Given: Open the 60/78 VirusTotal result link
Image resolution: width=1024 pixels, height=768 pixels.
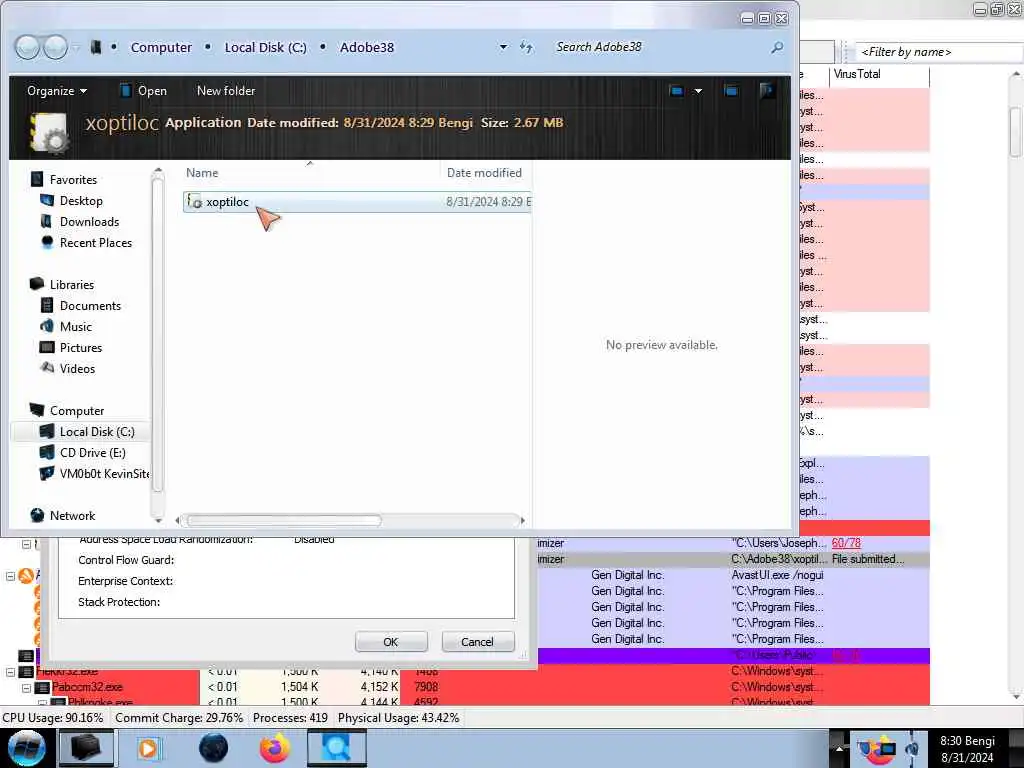Looking at the screenshot, I should click(846, 543).
